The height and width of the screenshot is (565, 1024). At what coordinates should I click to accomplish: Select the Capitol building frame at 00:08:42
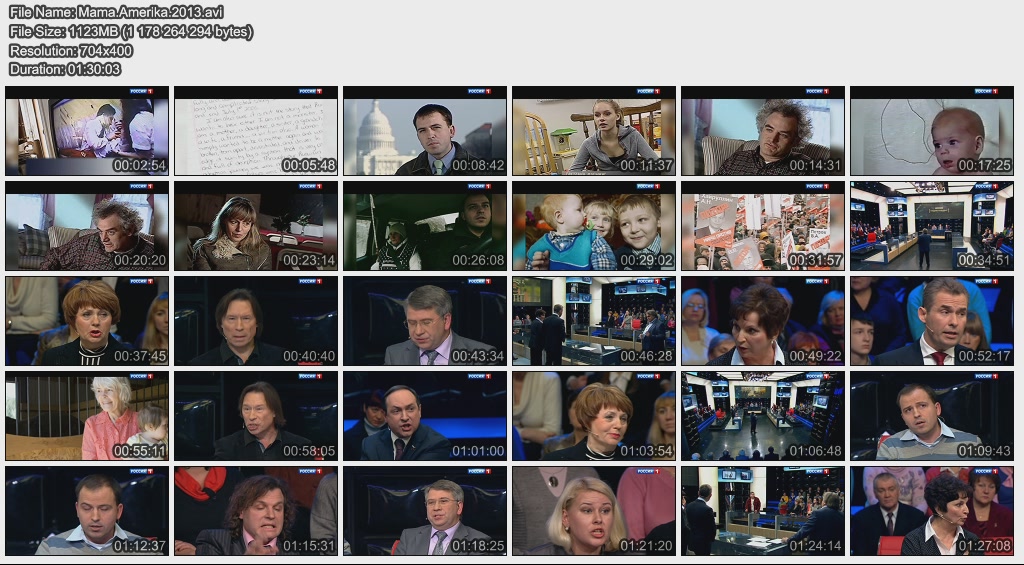425,131
